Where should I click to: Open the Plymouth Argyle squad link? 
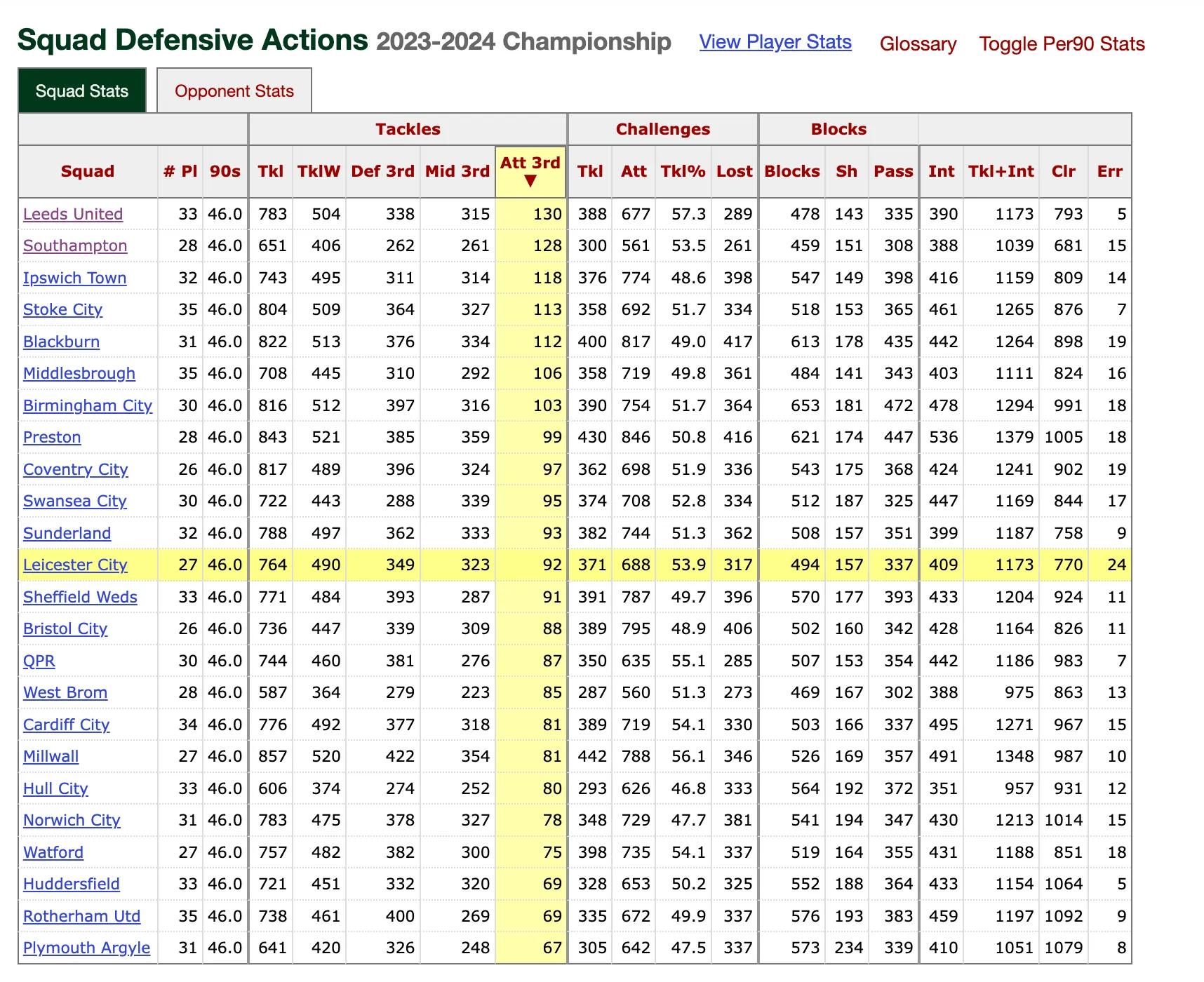point(87,948)
